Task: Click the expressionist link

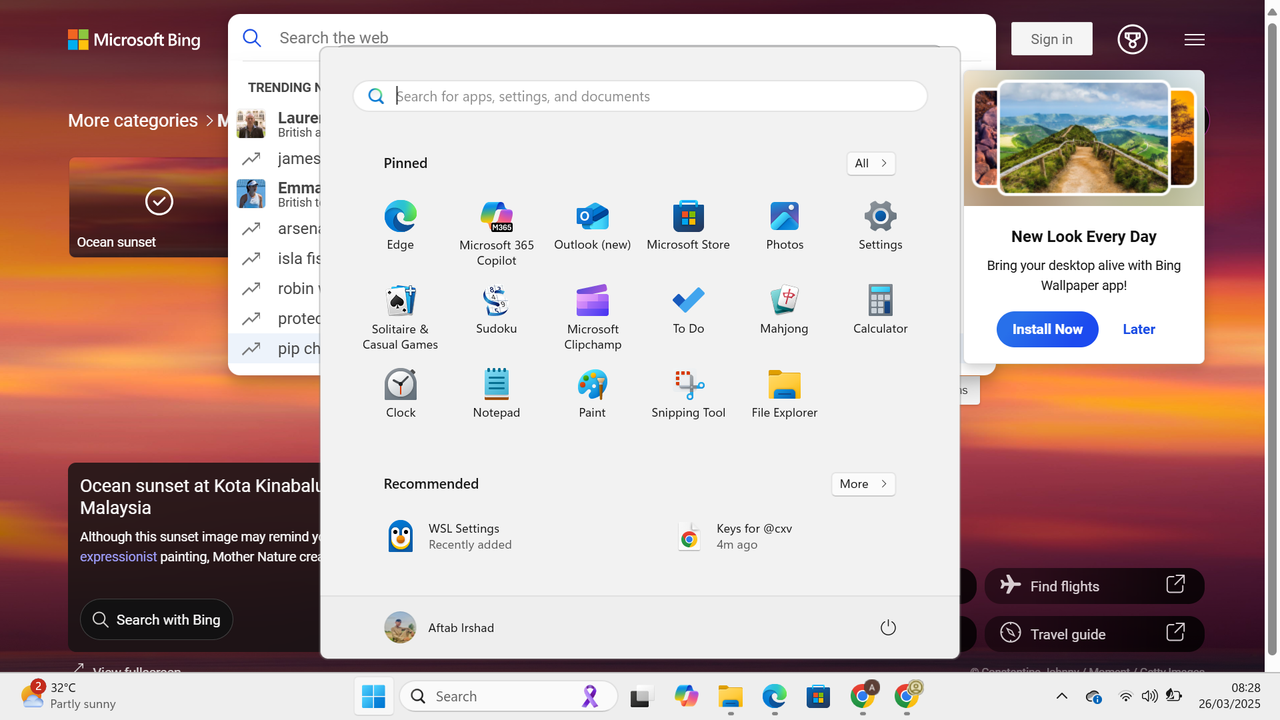Action: (118, 556)
